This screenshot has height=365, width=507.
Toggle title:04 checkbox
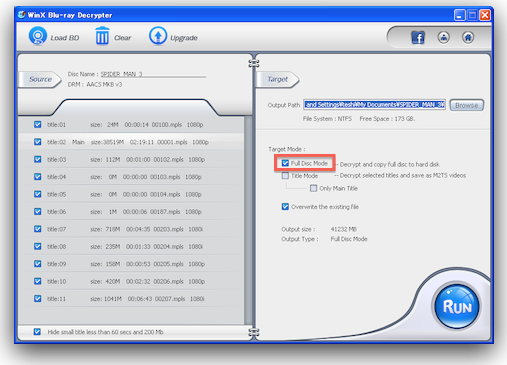38,177
